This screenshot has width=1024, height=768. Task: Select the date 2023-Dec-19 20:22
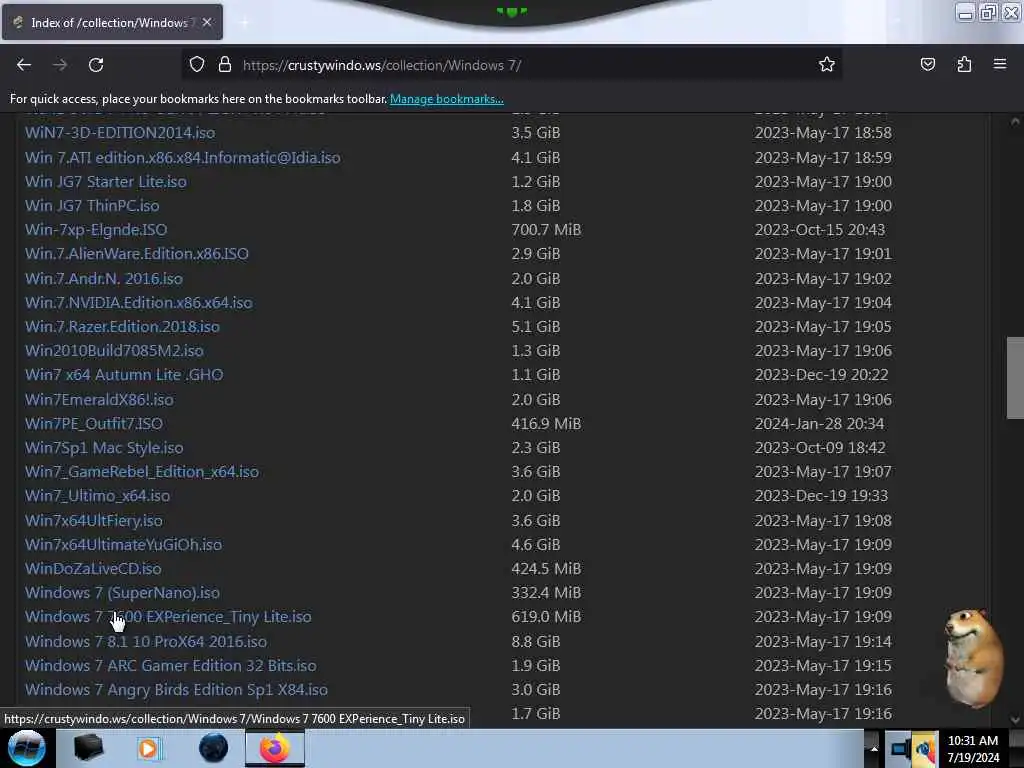pyautogui.click(x=822, y=375)
